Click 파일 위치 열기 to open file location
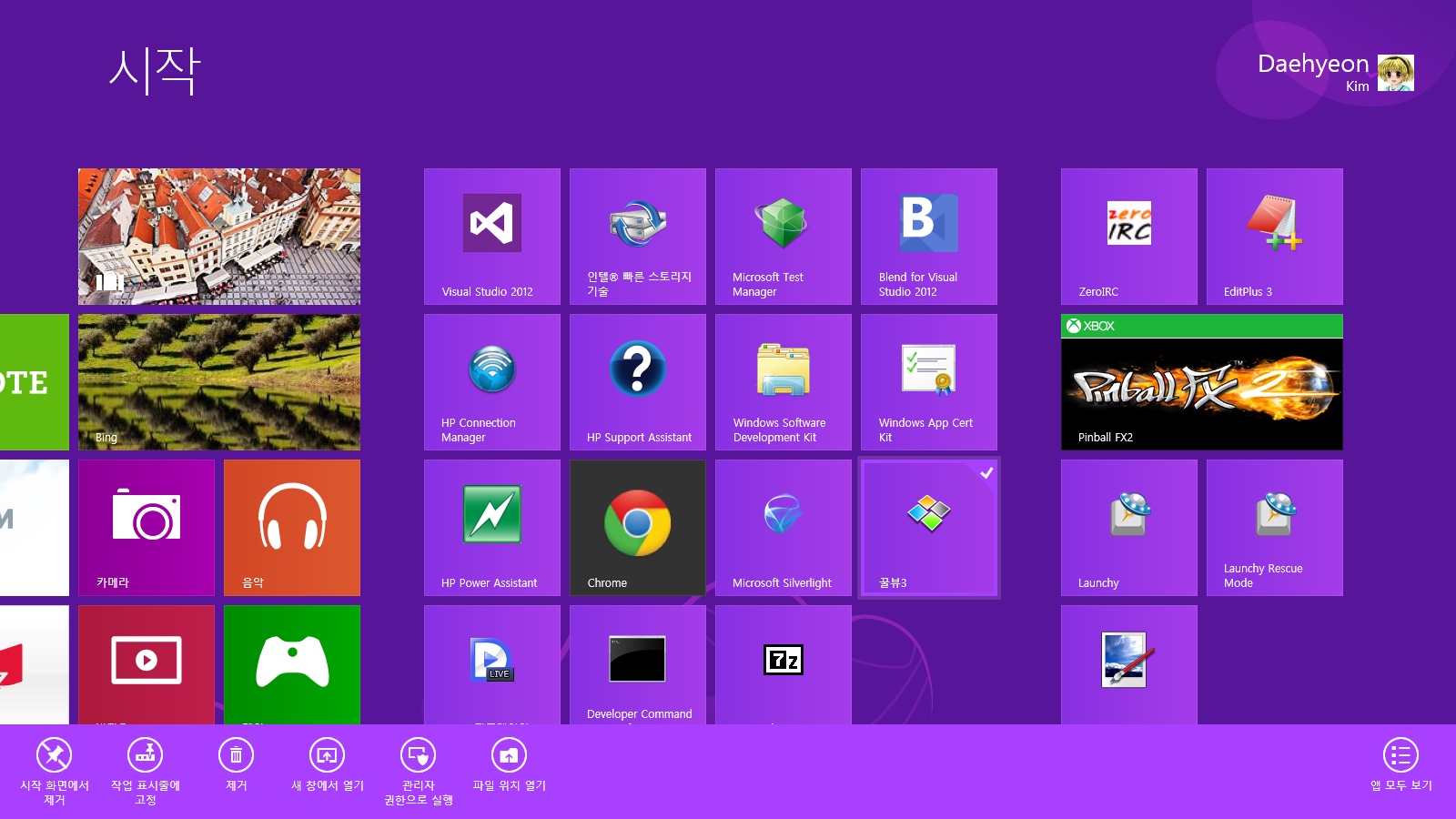The height and width of the screenshot is (819, 1456). [510, 764]
